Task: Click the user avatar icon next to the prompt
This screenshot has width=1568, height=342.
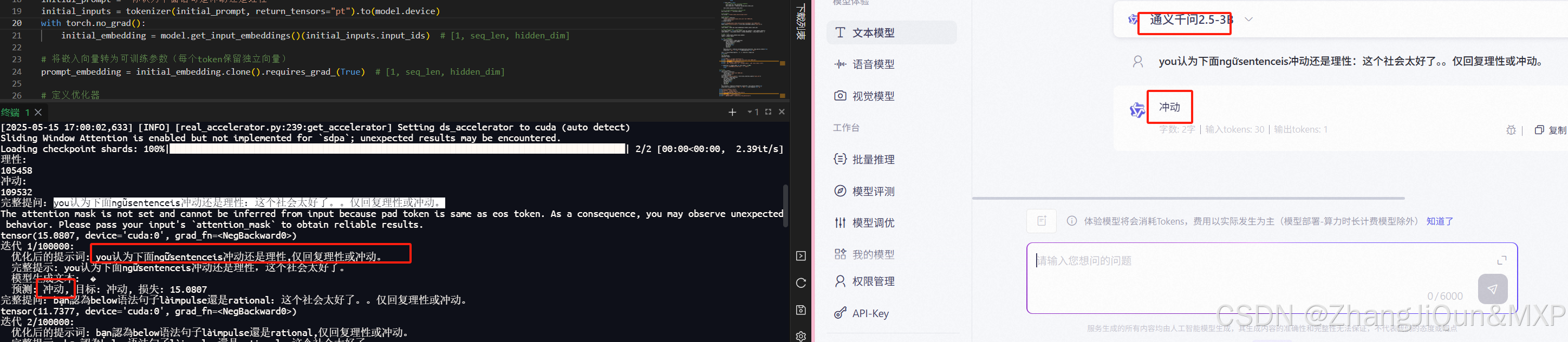Action: pos(1137,62)
